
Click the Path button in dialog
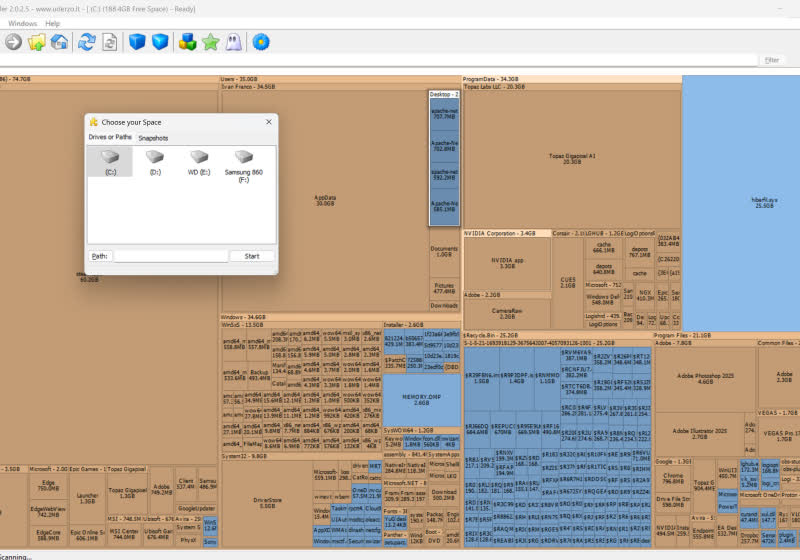coord(98,256)
